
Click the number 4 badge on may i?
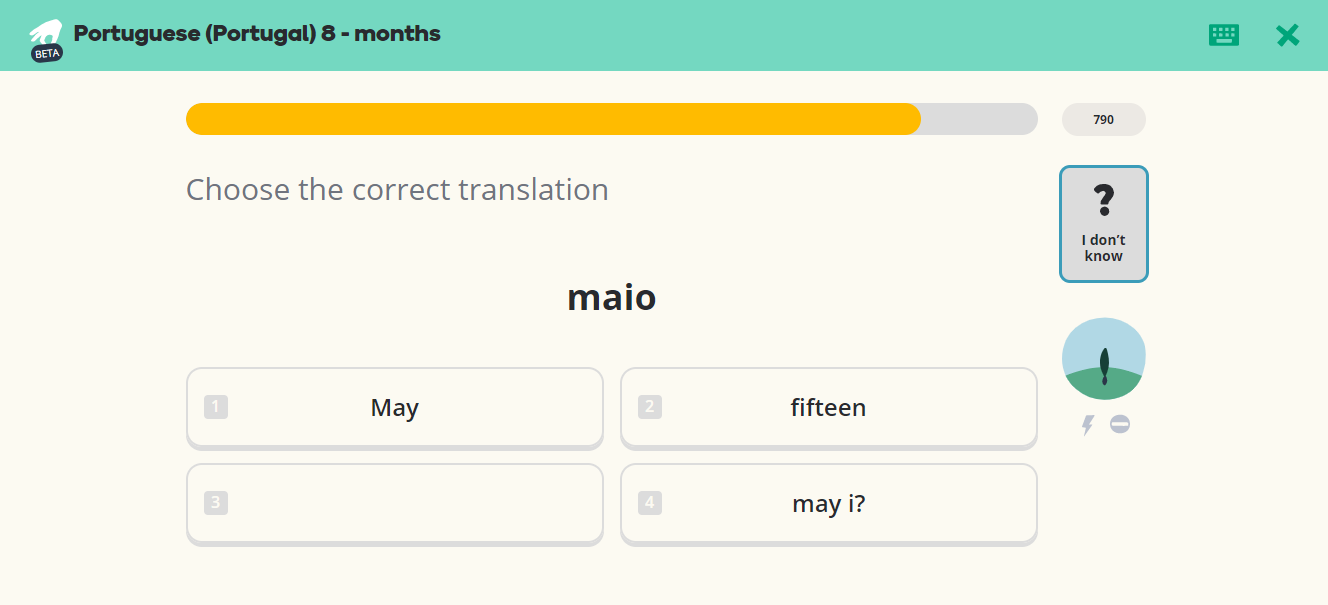650,503
